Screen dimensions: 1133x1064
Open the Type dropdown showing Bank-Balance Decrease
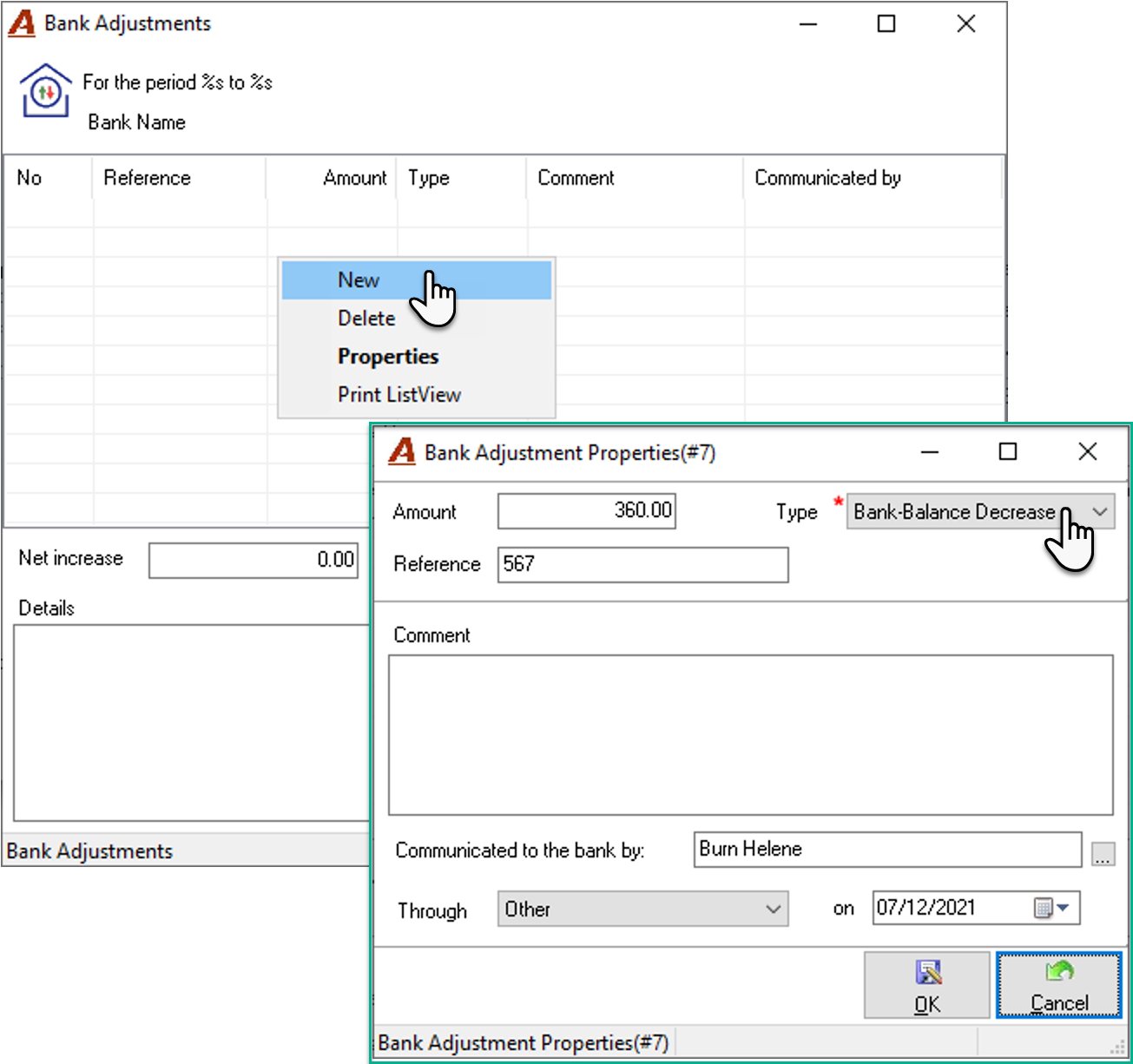point(980,511)
